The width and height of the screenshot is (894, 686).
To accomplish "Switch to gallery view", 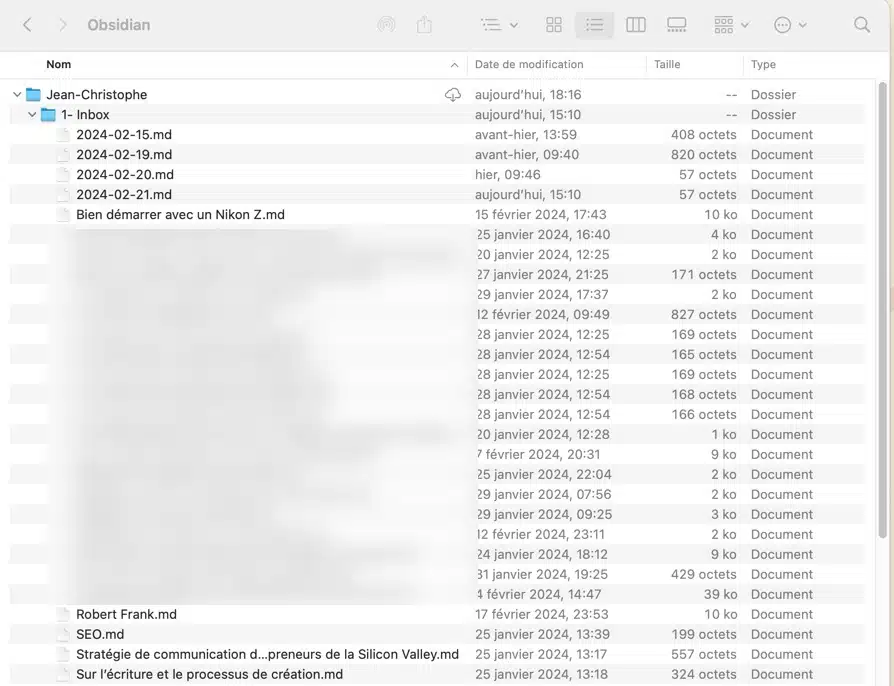I will pos(676,25).
